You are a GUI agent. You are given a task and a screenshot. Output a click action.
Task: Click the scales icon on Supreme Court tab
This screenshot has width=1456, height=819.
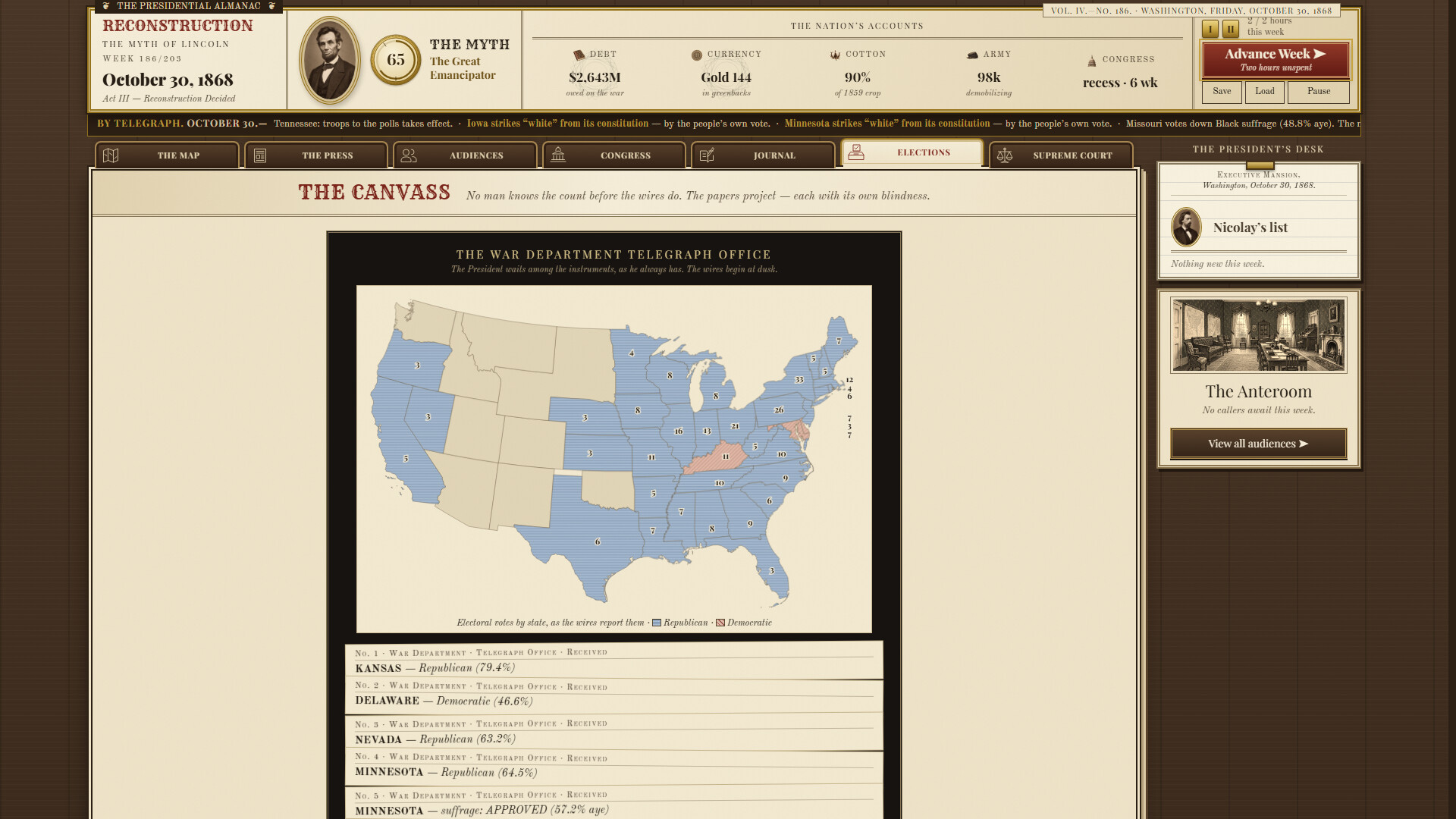(1005, 155)
